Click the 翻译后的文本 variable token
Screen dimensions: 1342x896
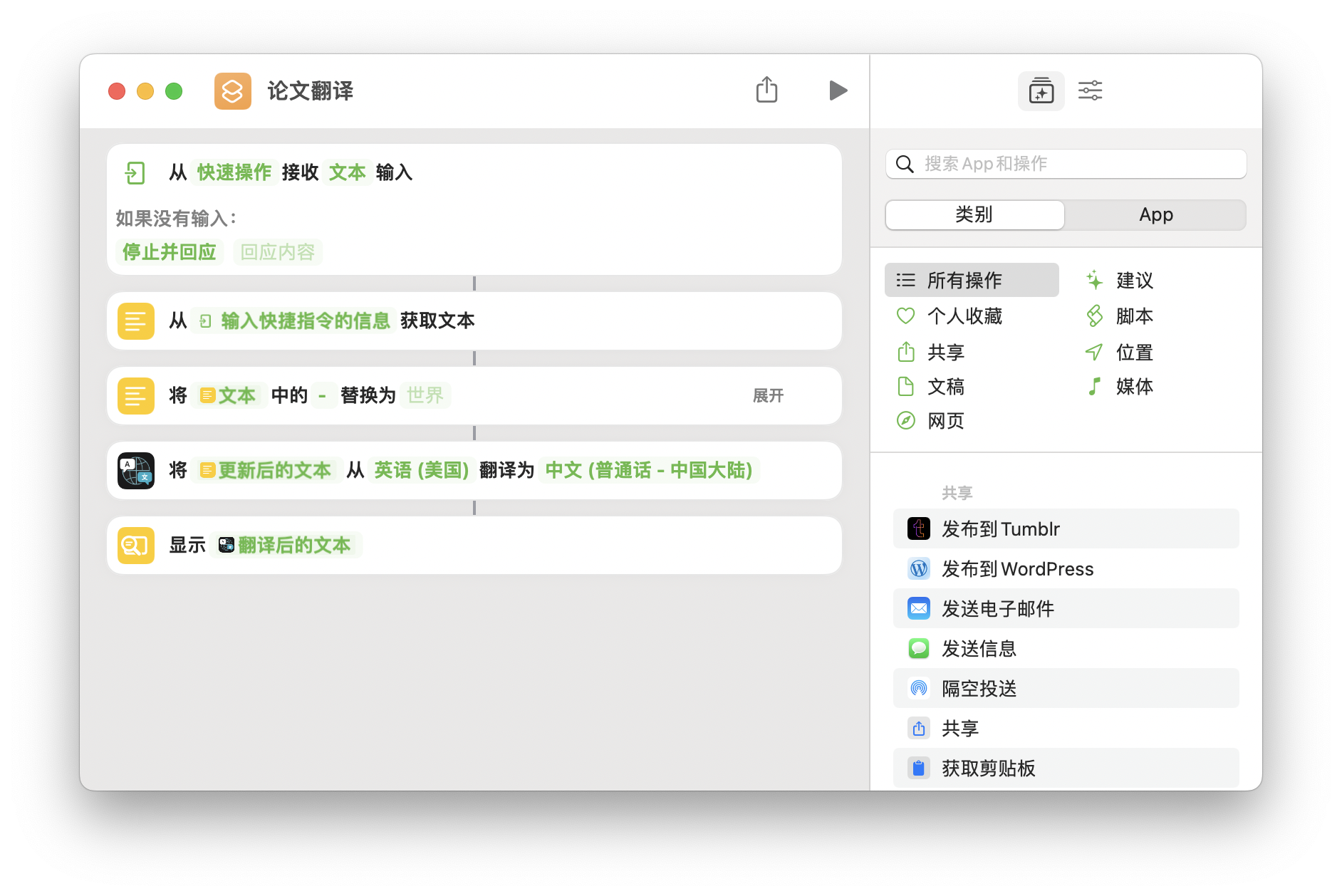coord(285,545)
